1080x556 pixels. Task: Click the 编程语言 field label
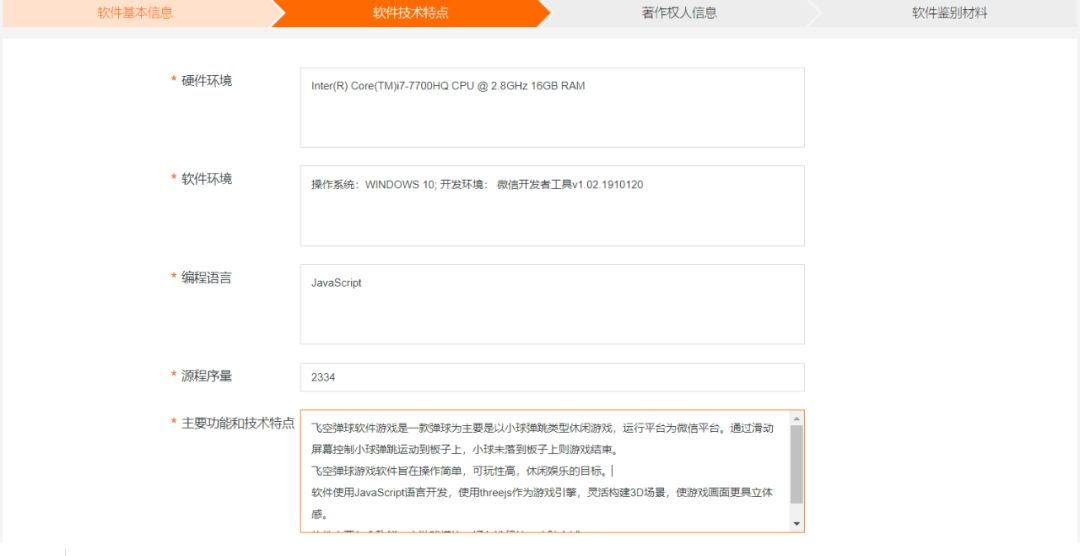click(x=207, y=278)
